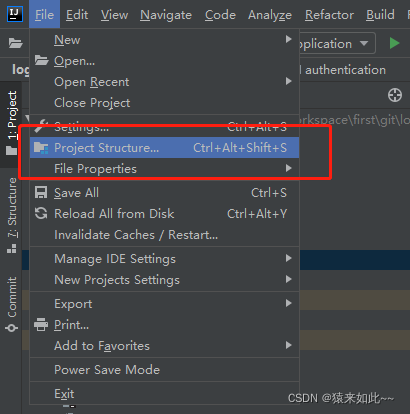Click the IntelliJ IDEA logo icon
Screen dimensions: 410x414
15,14
